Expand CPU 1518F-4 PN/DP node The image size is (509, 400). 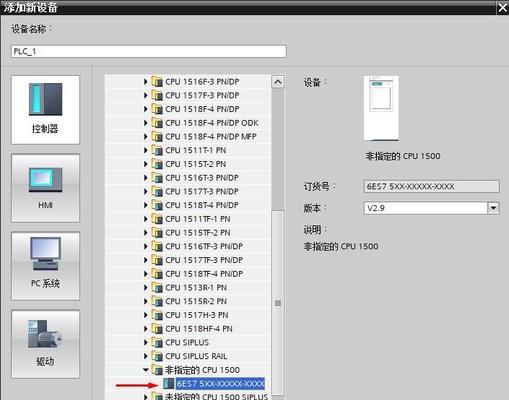[x=145, y=109]
